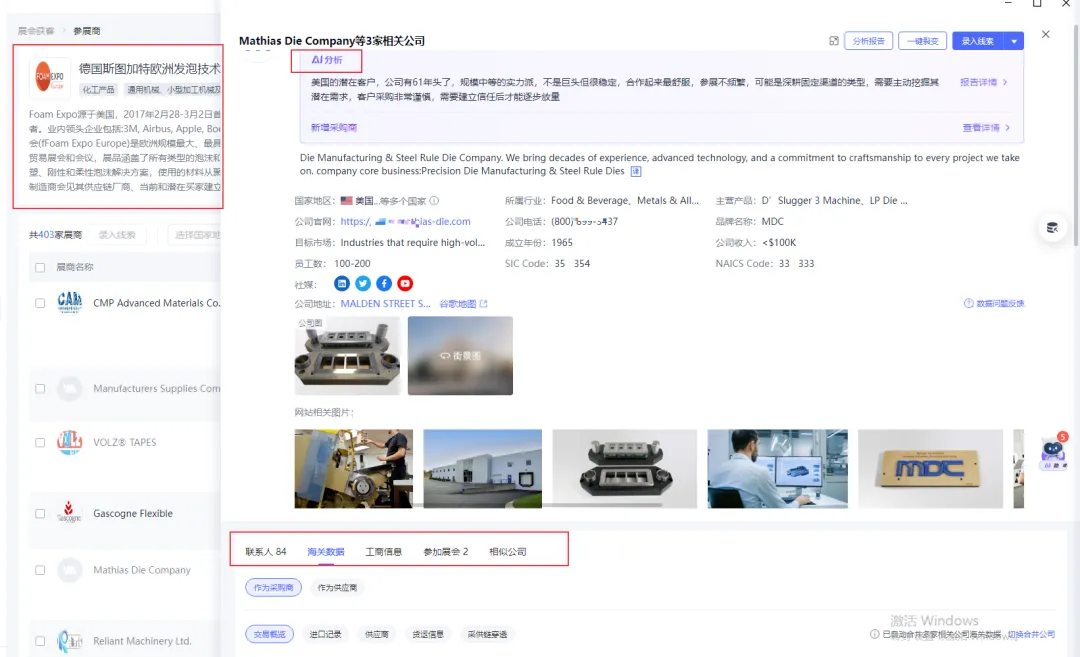Click expand icon after the company description
The image size is (1080, 657).
tap(636, 171)
